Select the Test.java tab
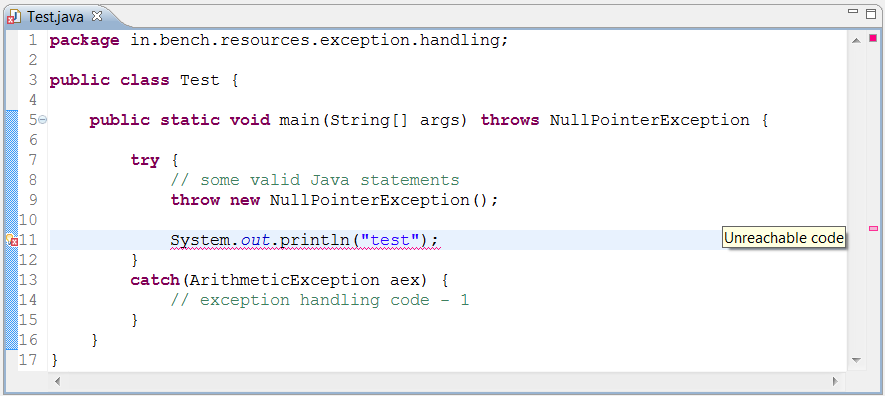 pos(55,17)
